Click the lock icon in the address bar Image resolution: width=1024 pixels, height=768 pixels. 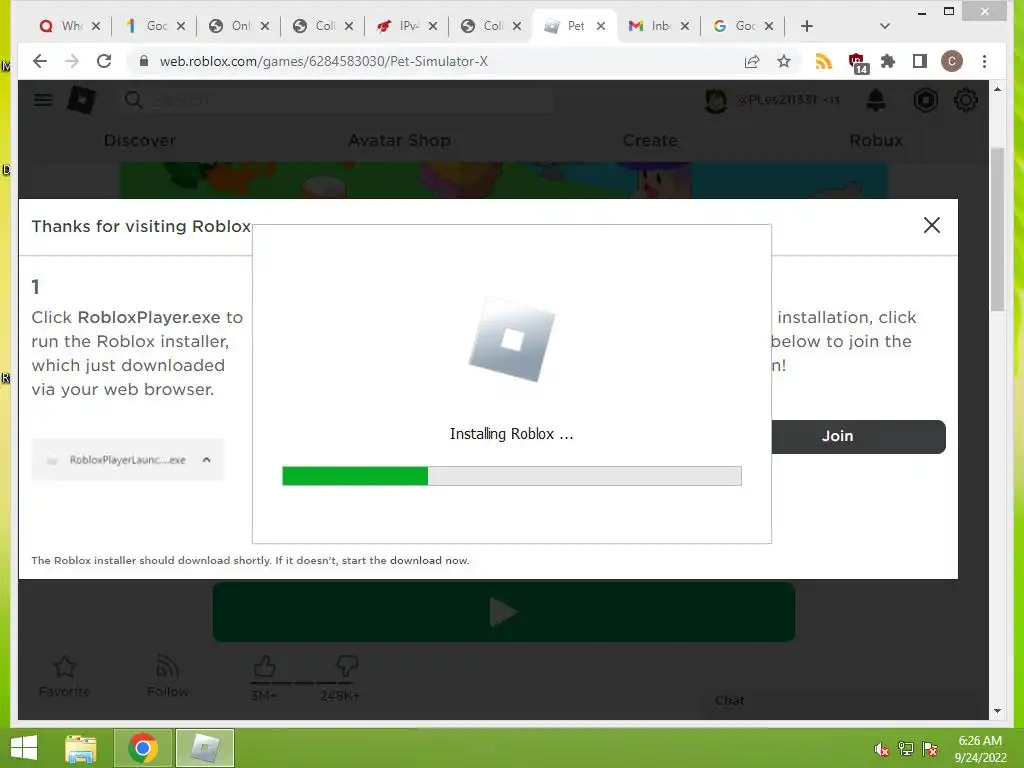pyautogui.click(x=144, y=61)
